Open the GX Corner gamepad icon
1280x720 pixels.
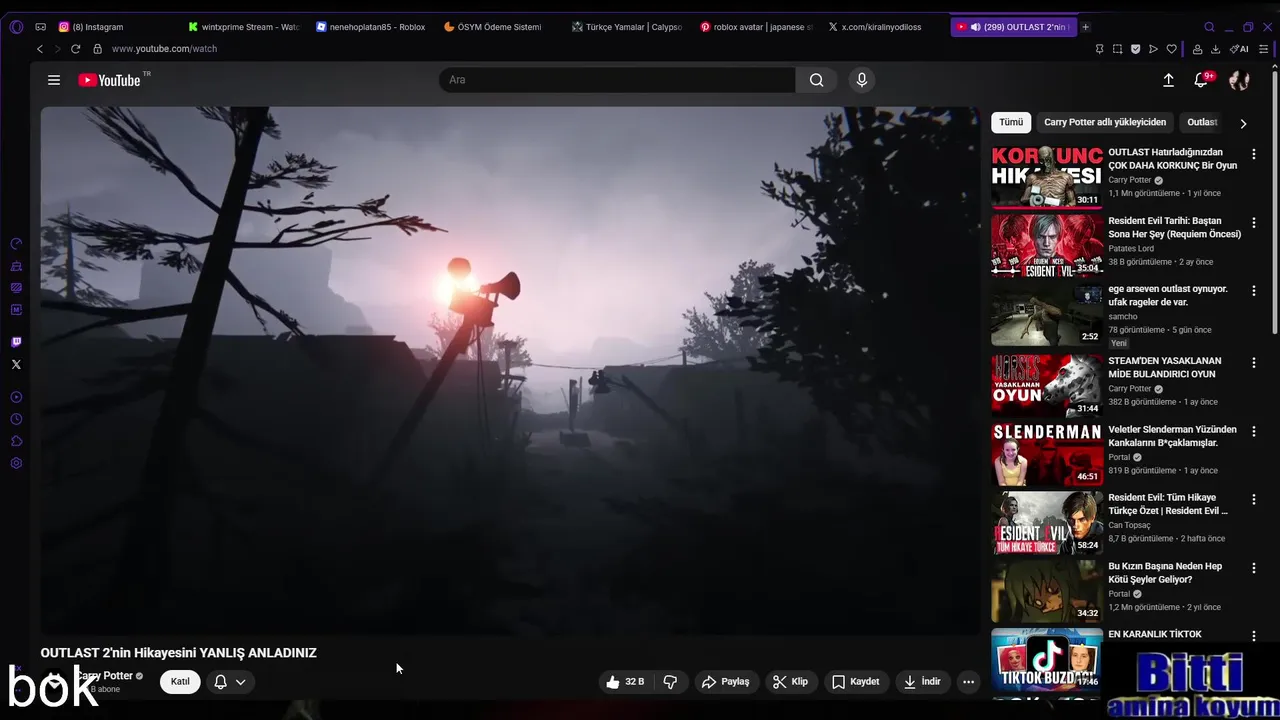40,27
